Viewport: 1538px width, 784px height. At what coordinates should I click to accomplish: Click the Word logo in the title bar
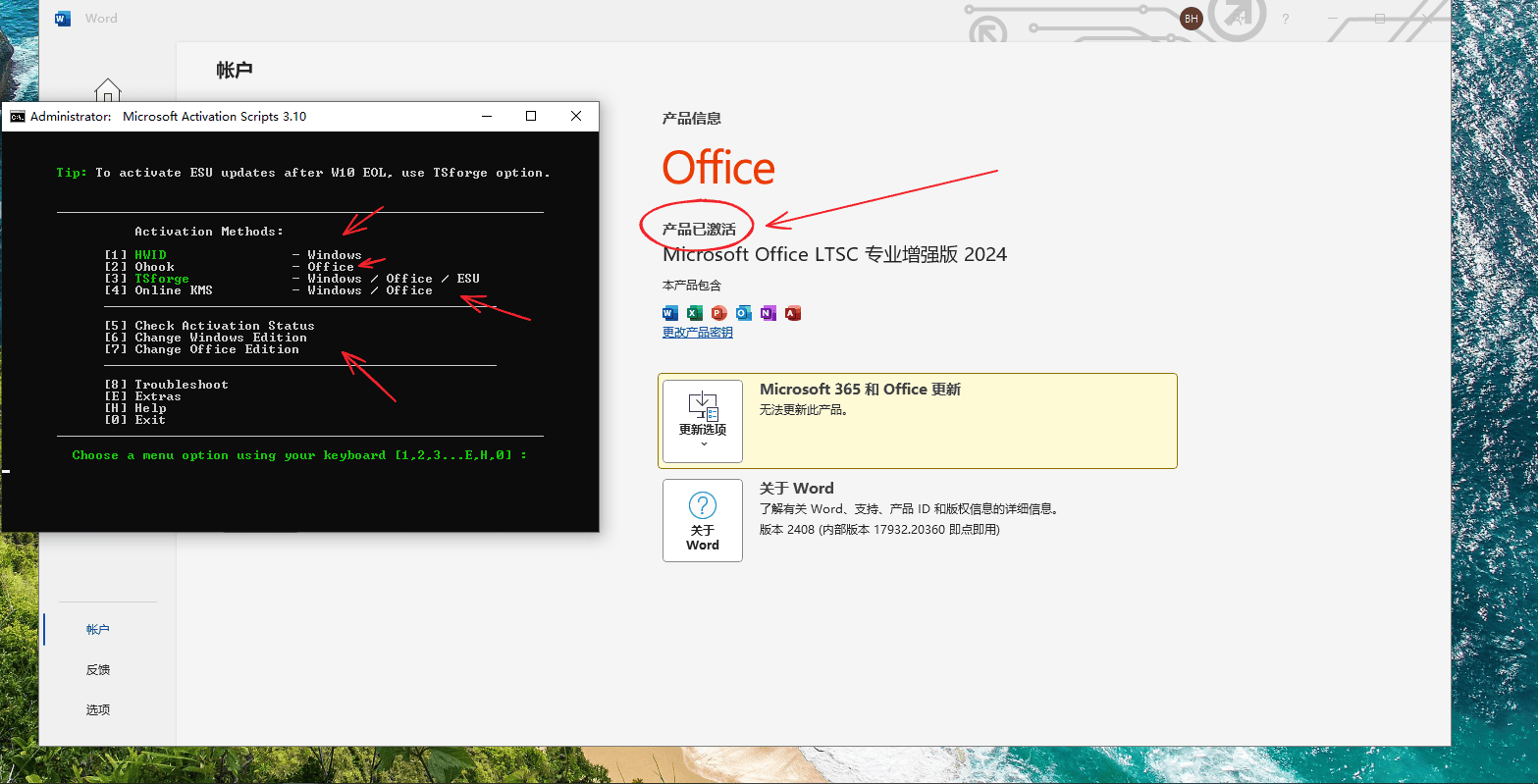[x=63, y=18]
